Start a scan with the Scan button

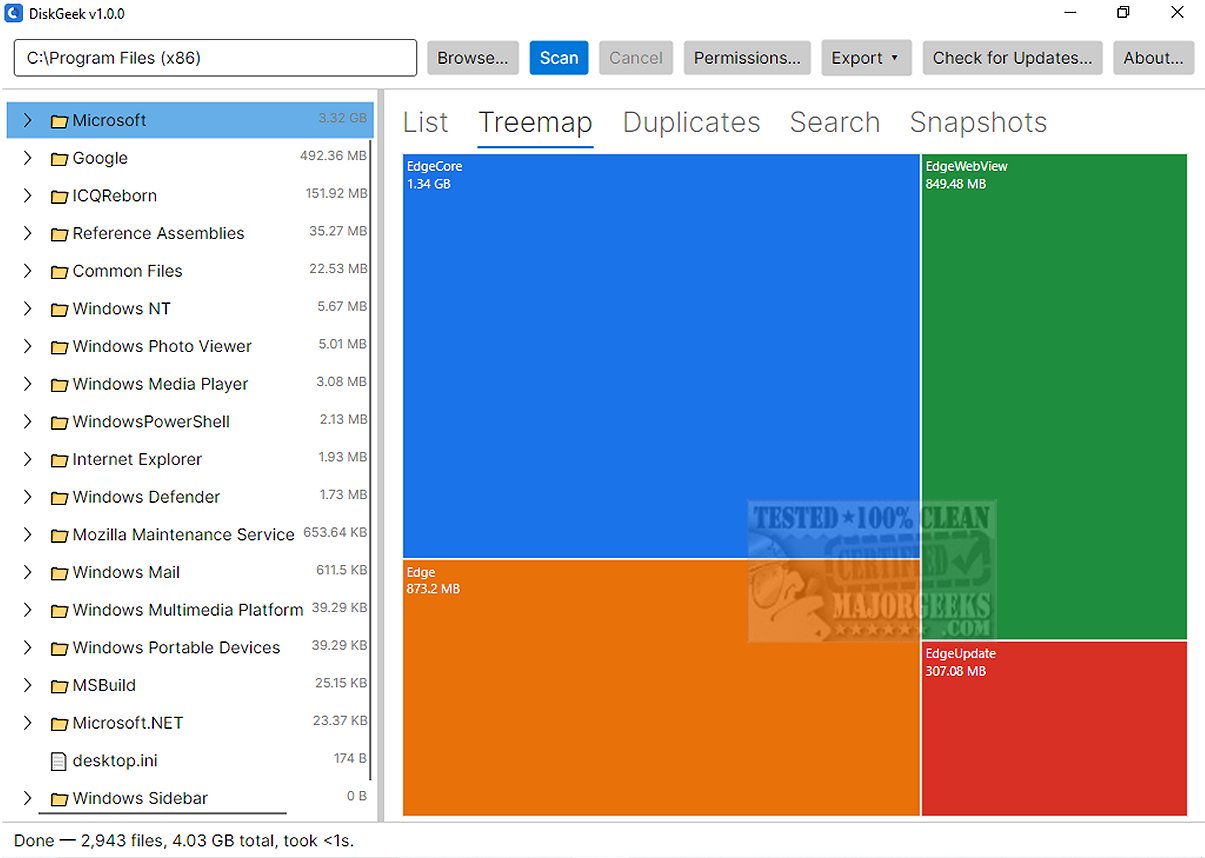point(559,58)
